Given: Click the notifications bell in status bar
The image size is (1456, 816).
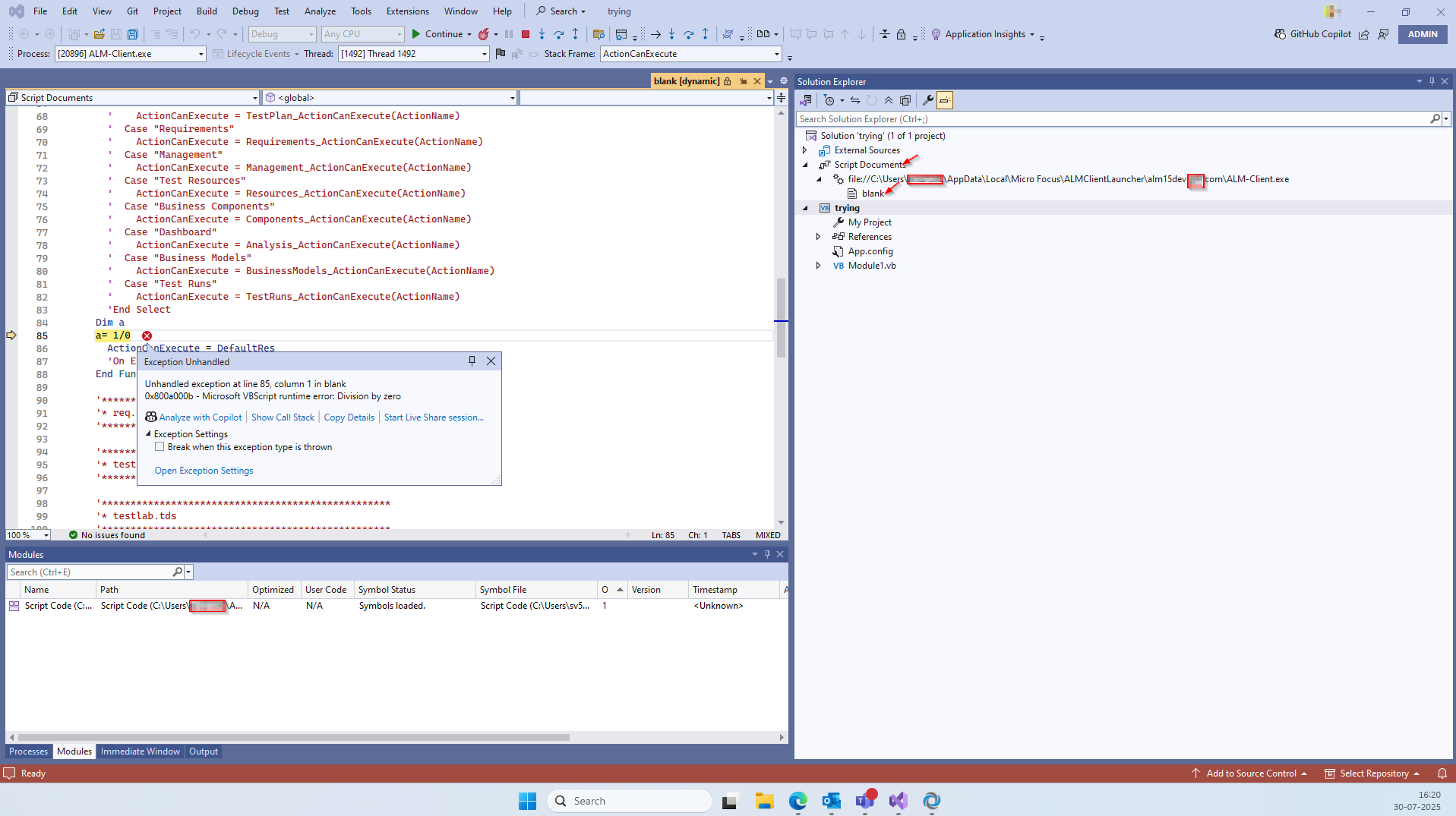Looking at the screenshot, I should pyautogui.click(x=1442, y=773).
